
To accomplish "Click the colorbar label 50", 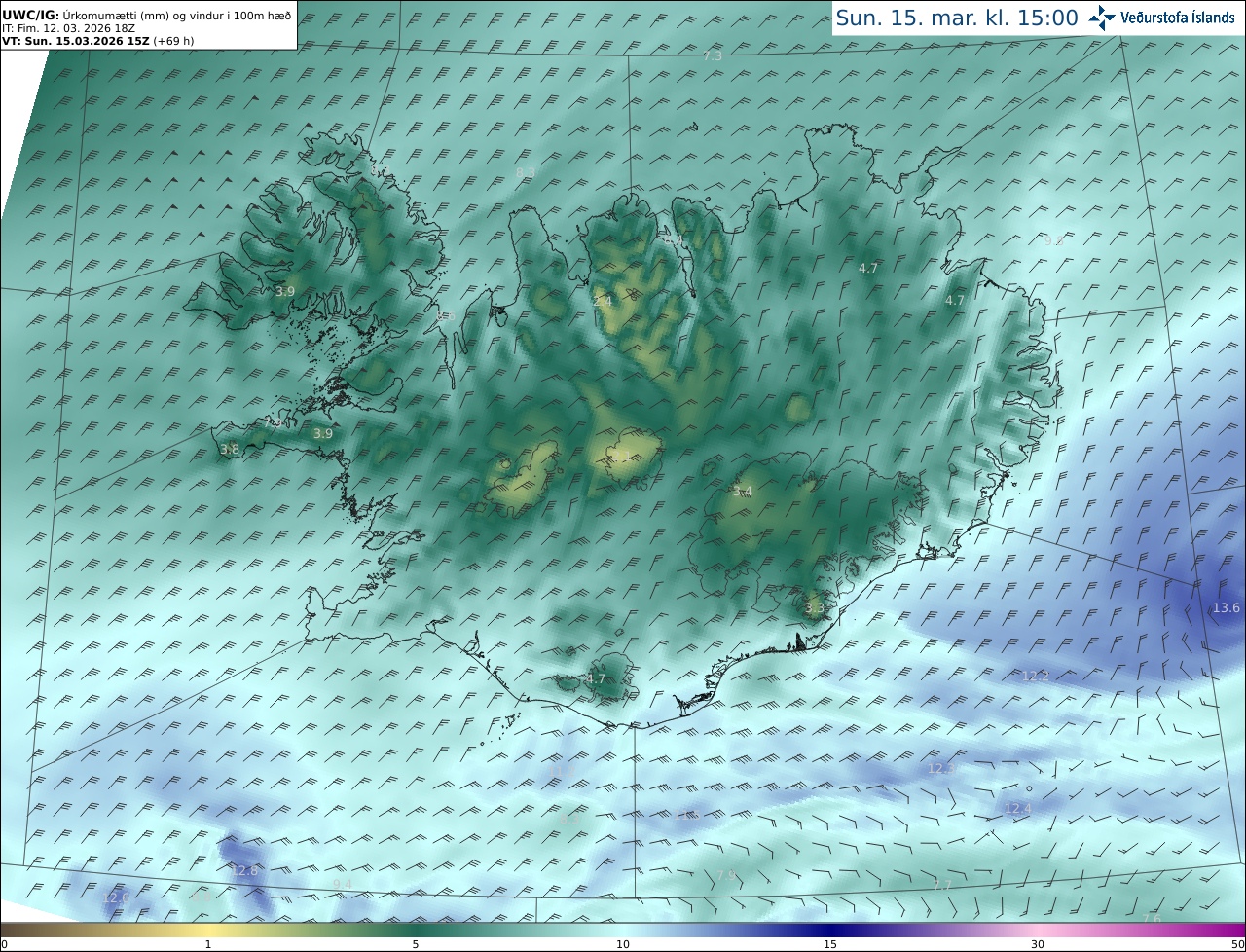I will 1237,944.
